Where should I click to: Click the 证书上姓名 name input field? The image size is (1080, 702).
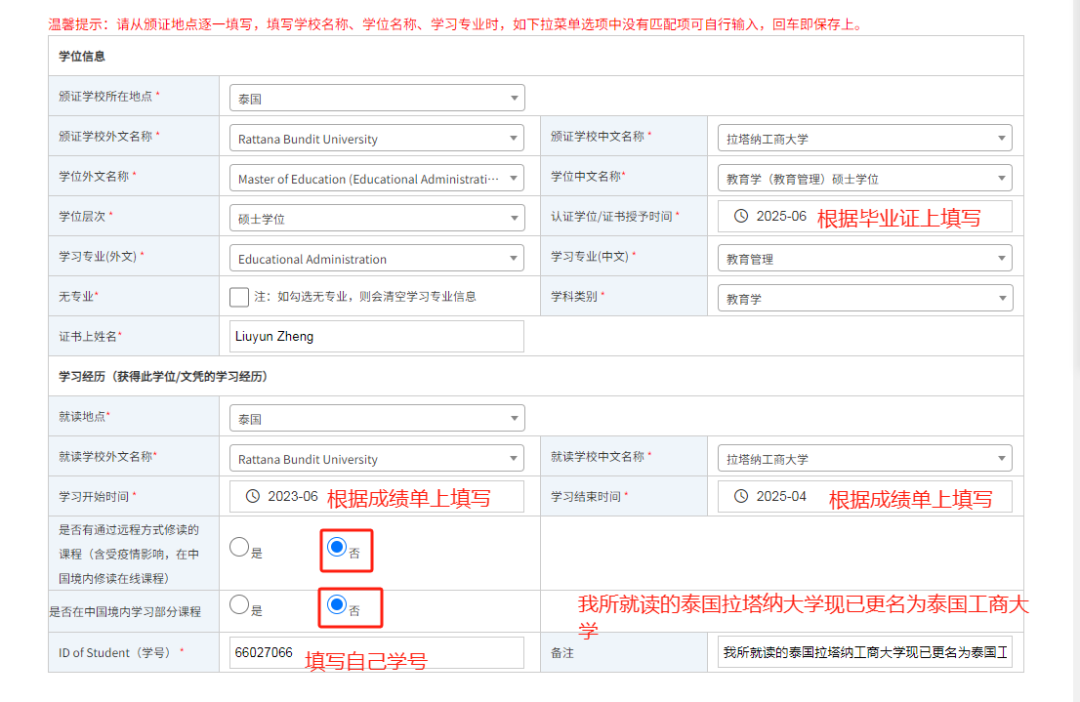point(376,337)
